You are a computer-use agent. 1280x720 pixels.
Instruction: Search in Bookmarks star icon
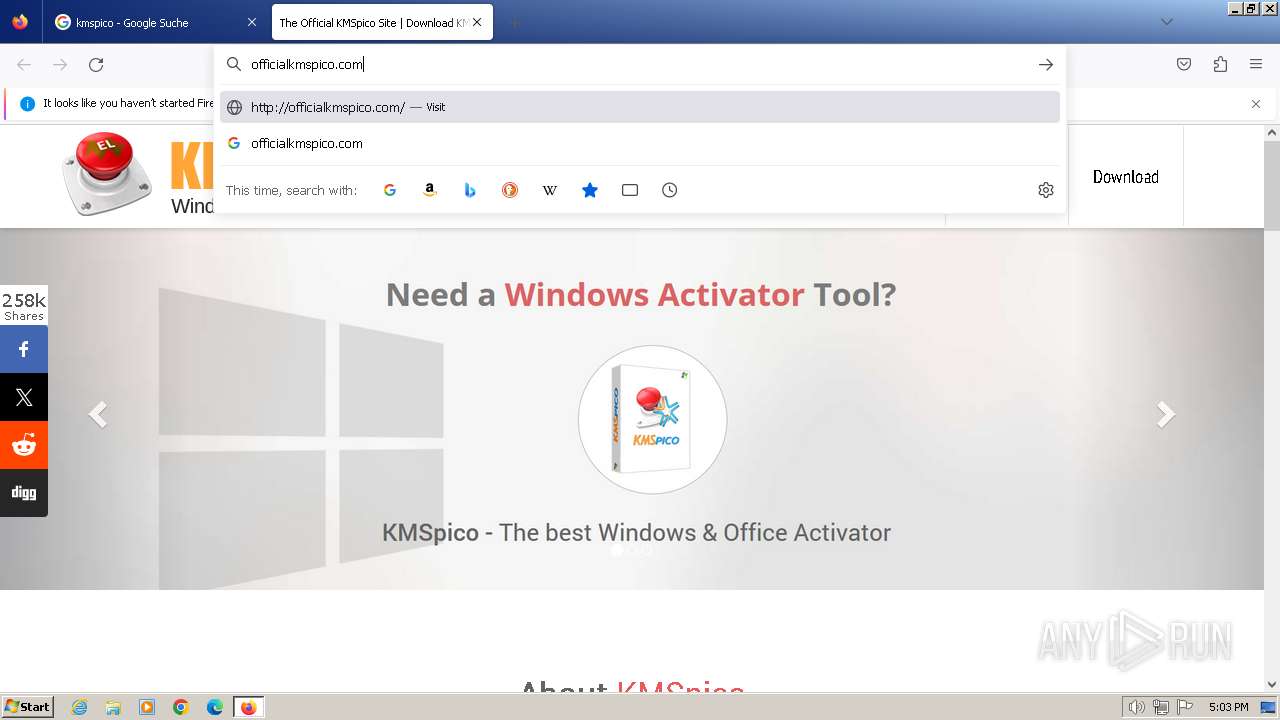(590, 190)
